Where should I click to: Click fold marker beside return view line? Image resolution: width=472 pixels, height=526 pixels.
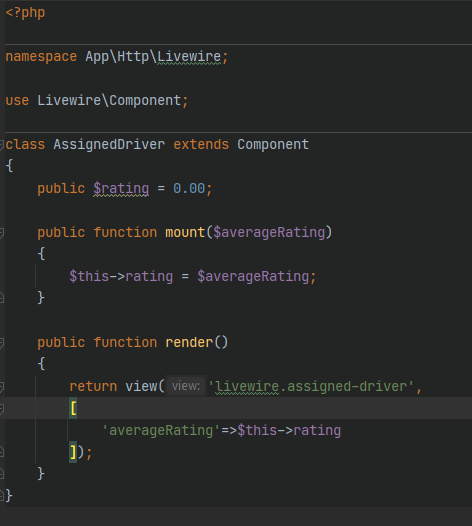point(1,387)
